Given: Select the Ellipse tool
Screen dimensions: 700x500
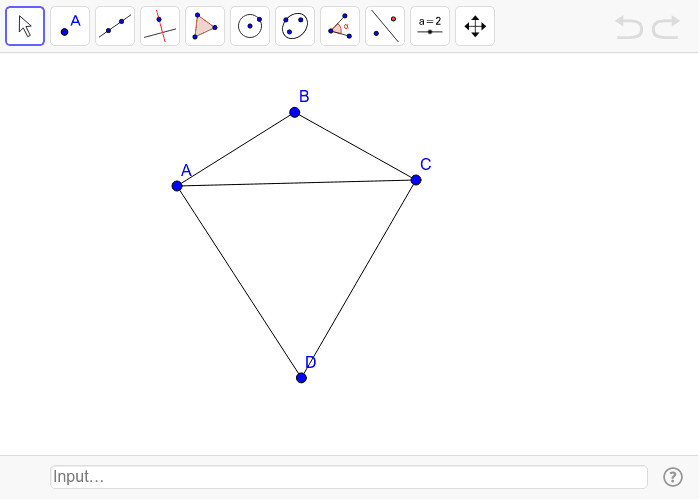Looking at the screenshot, I should pyautogui.click(x=295, y=26).
